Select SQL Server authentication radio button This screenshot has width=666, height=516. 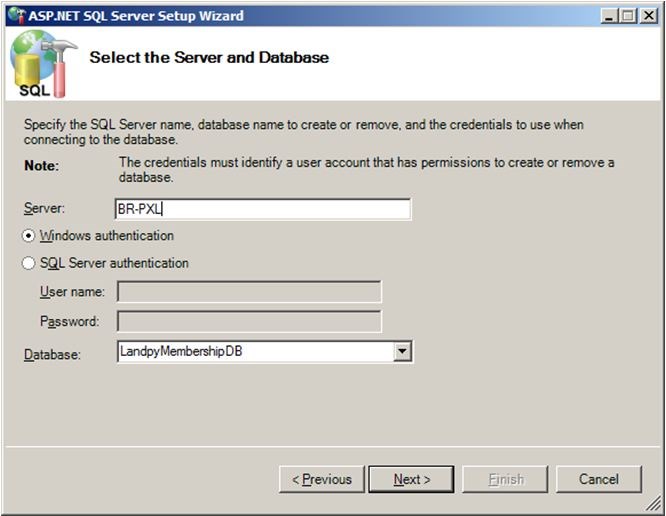click(28, 263)
